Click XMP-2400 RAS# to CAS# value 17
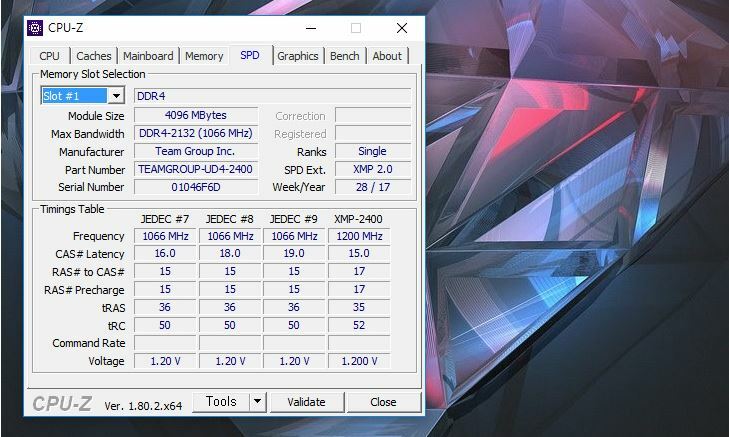This screenshot has height=437, width=729. tap(359, 271)
